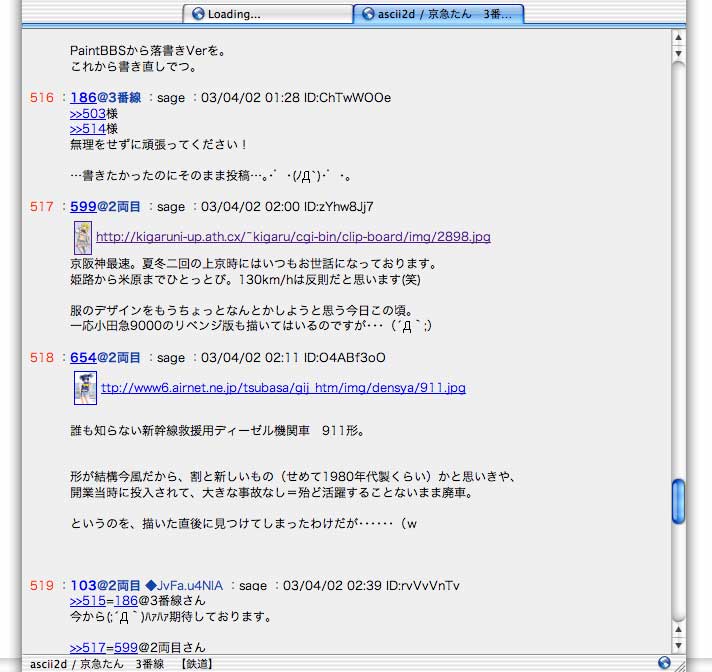Viewport: 712px width, 672px height.
Task: Click the post number 517
Action: 42,207
